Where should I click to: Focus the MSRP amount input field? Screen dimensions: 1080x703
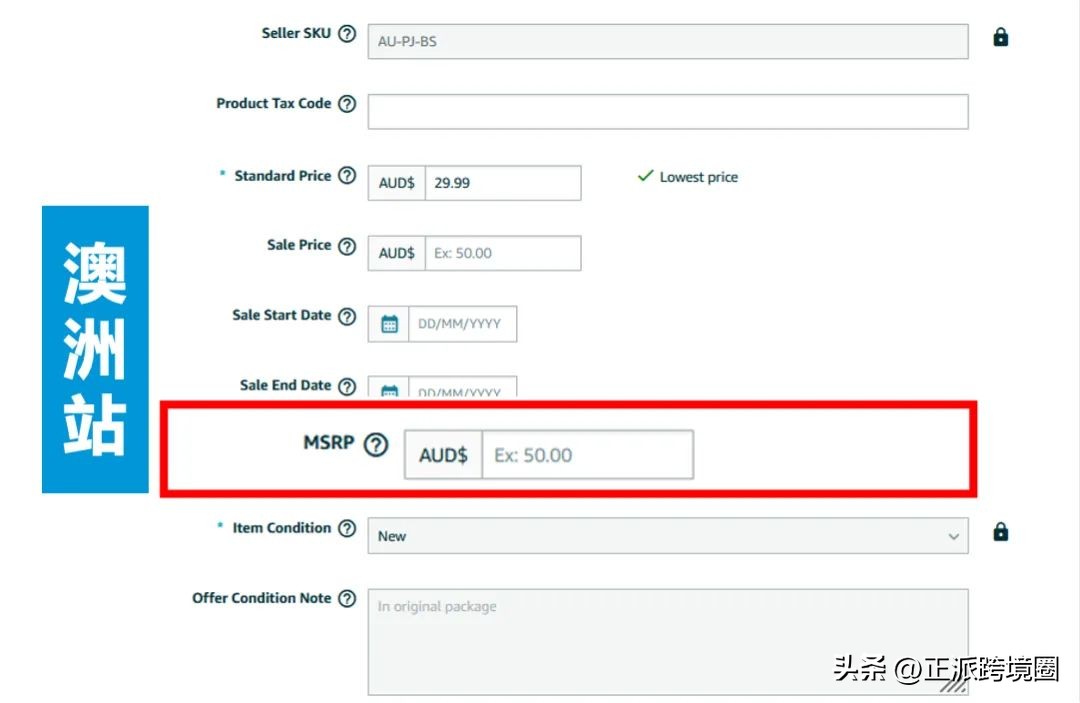588,454
